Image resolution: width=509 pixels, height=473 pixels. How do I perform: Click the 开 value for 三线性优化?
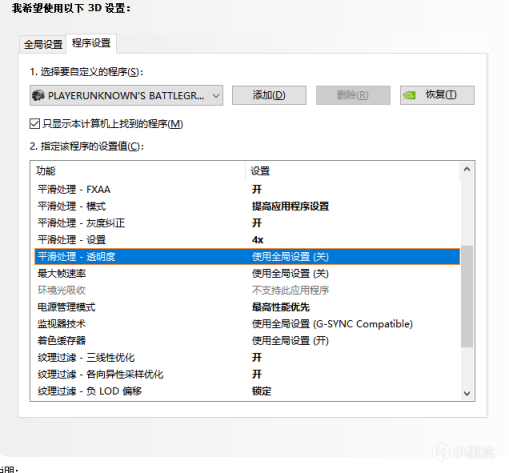point(257,358)
